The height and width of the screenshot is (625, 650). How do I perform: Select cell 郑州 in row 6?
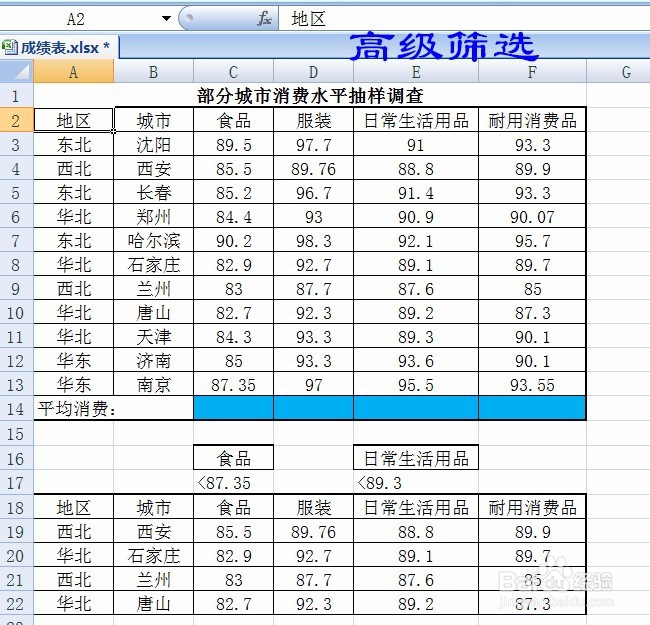[x=153, y=217]
